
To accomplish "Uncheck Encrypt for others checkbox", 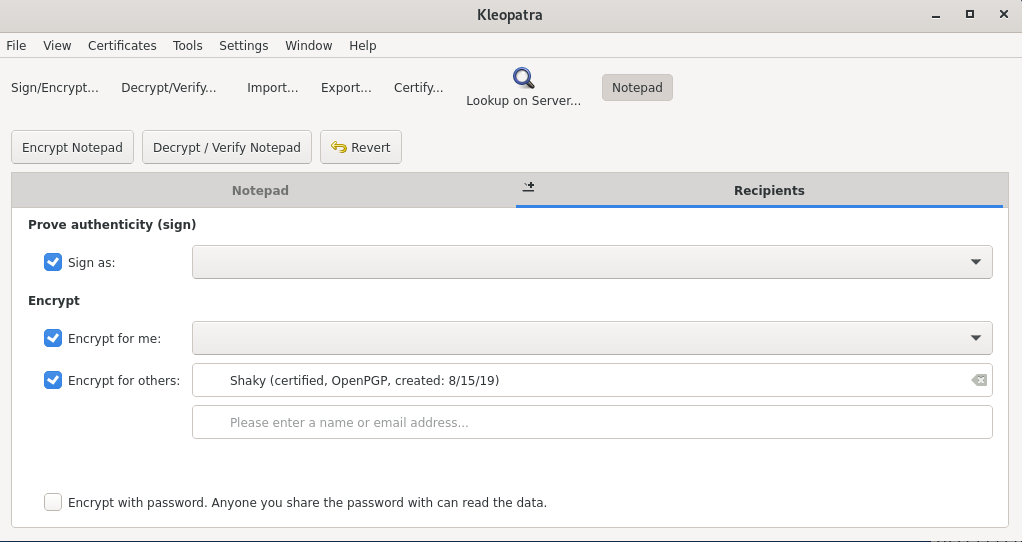I will point(53,380).
